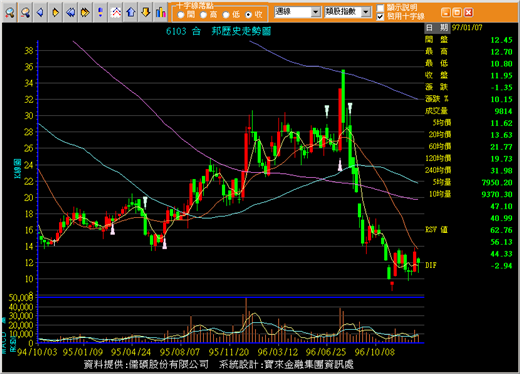Click the zoom in magnifier icon

click(10, 13)
